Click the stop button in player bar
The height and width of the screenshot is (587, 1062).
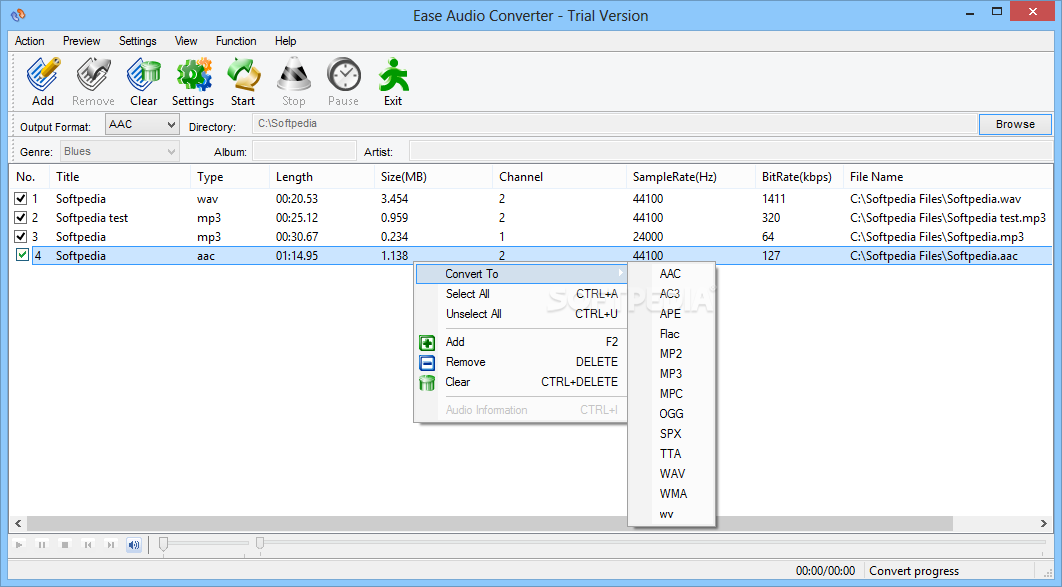click(65, 544)
